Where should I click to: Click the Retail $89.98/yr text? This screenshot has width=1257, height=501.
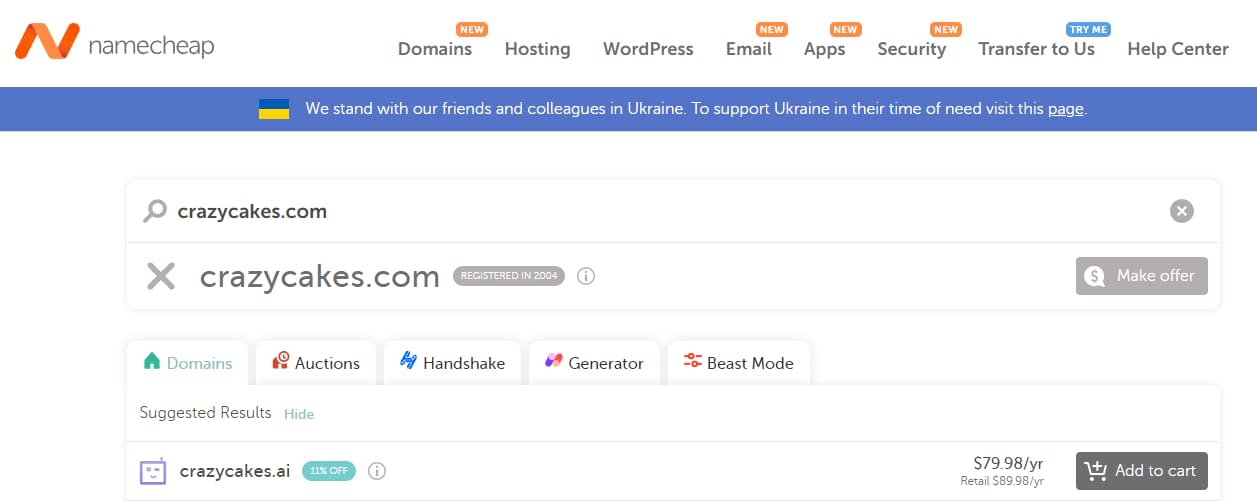coord(1001,481)
